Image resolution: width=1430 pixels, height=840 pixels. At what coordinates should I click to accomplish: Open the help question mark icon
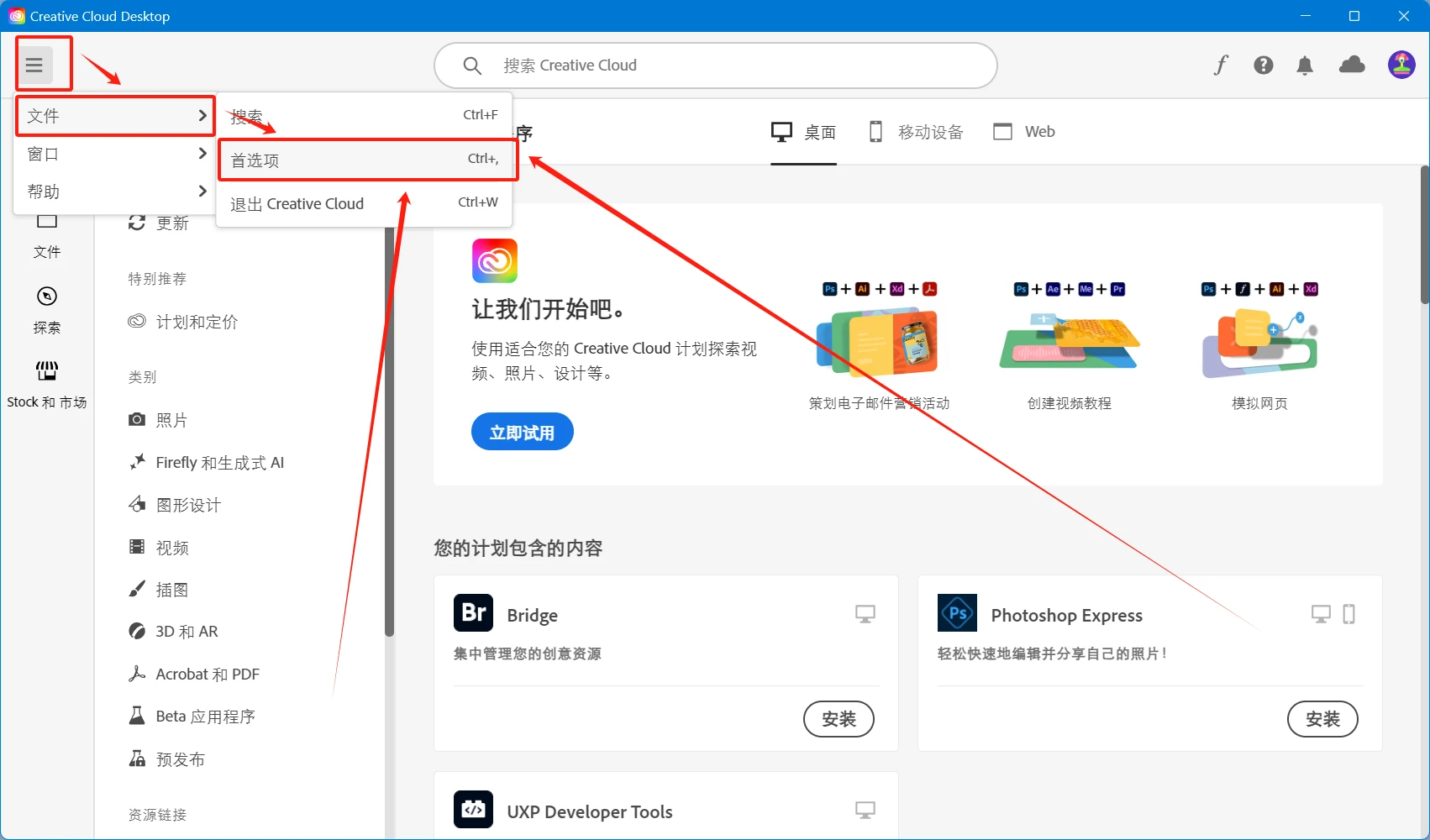point(1264,65)
